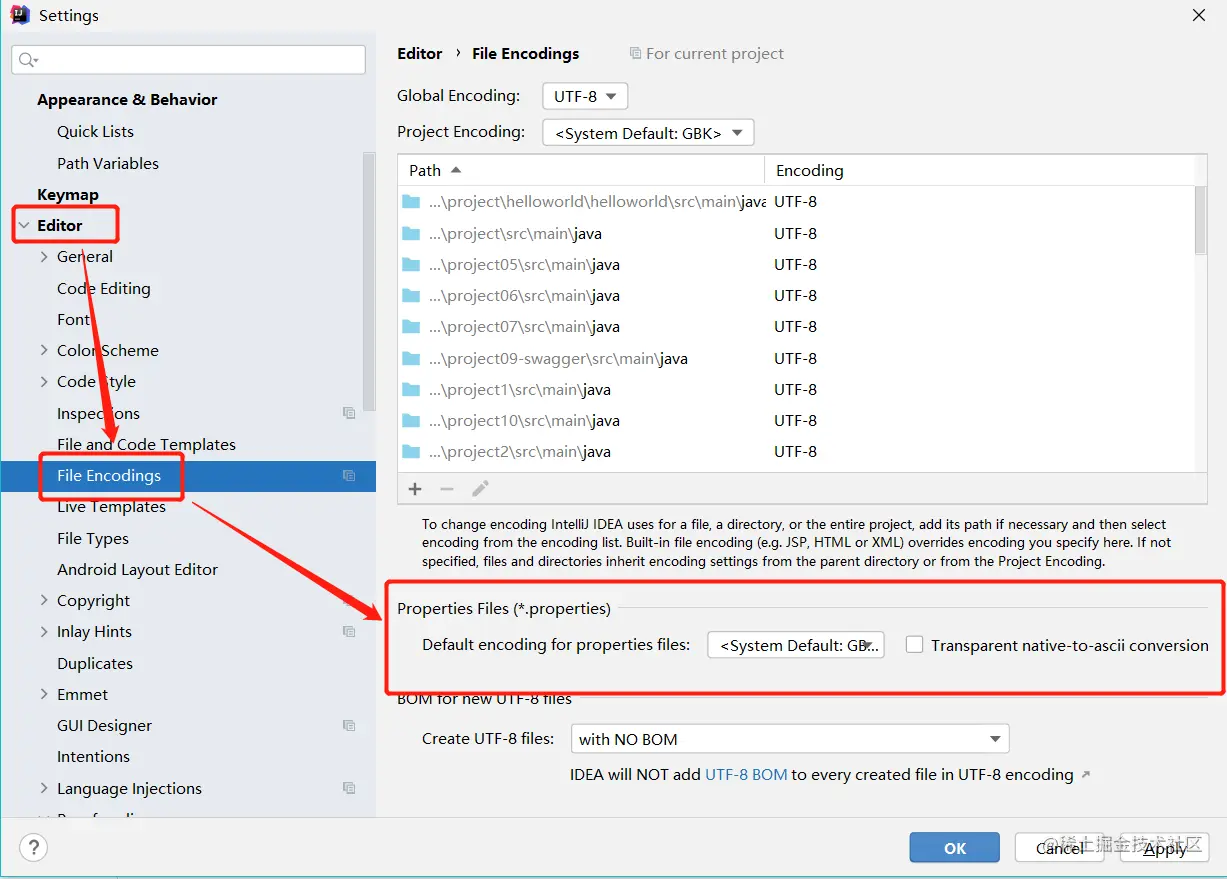Image resolution: width=1227 pixels, height=879 pixels.
Task: Click folder icon of project05 row
Action: pos(411,265)
